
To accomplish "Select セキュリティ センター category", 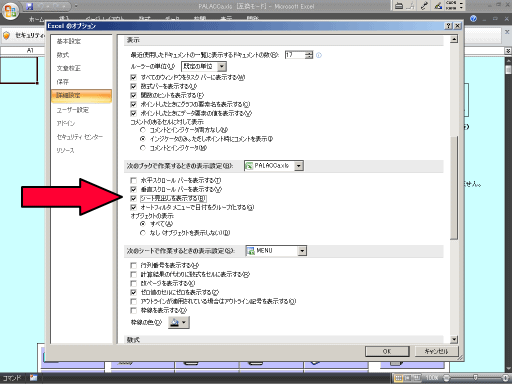I will click(x=81, y=137).
